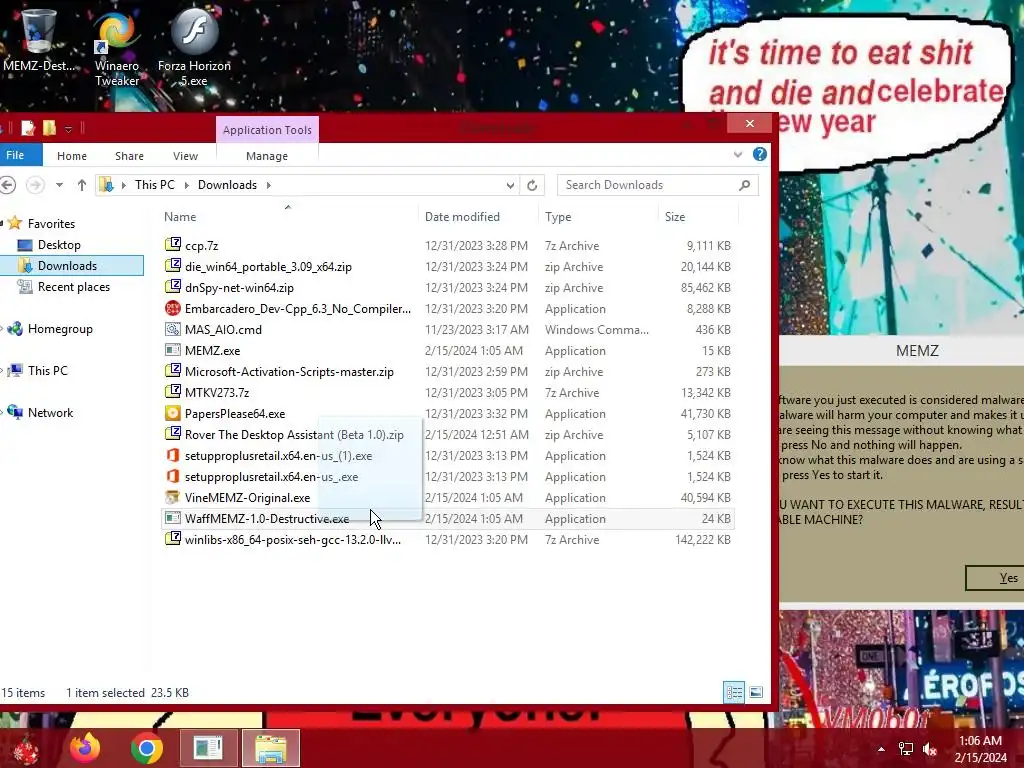
Task: Click File Explorer taskbar button
Action: point(270,748)
